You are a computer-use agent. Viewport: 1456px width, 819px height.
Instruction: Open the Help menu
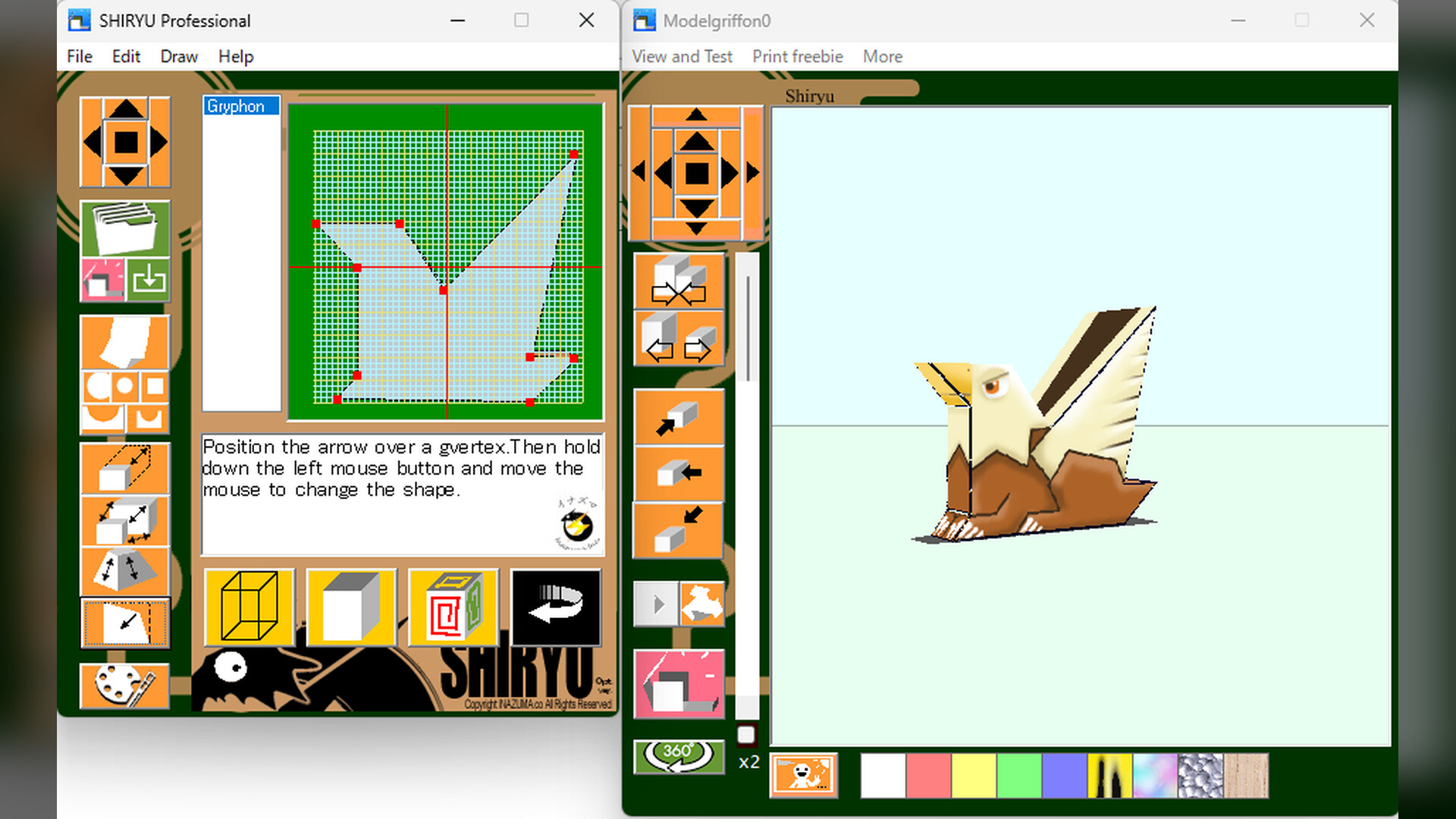(236, 56)
